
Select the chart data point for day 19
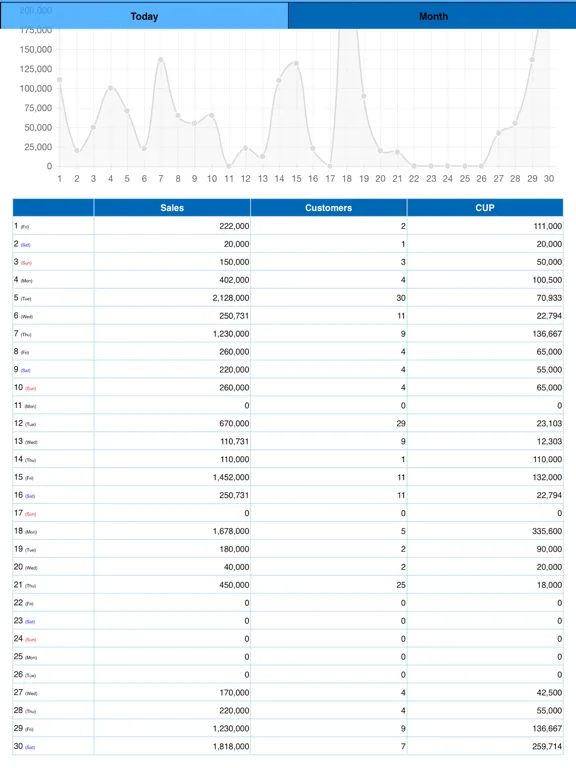click(363, 96)
